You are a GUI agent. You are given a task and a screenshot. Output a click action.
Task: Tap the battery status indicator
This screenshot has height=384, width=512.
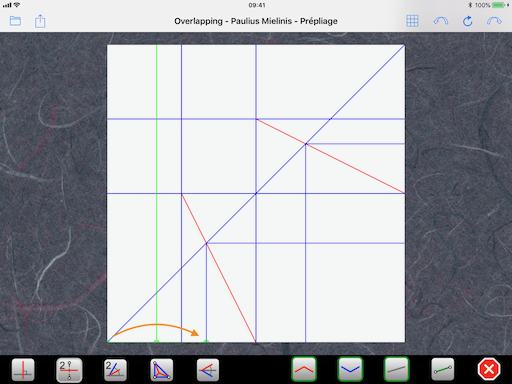[x=499, y=5]
